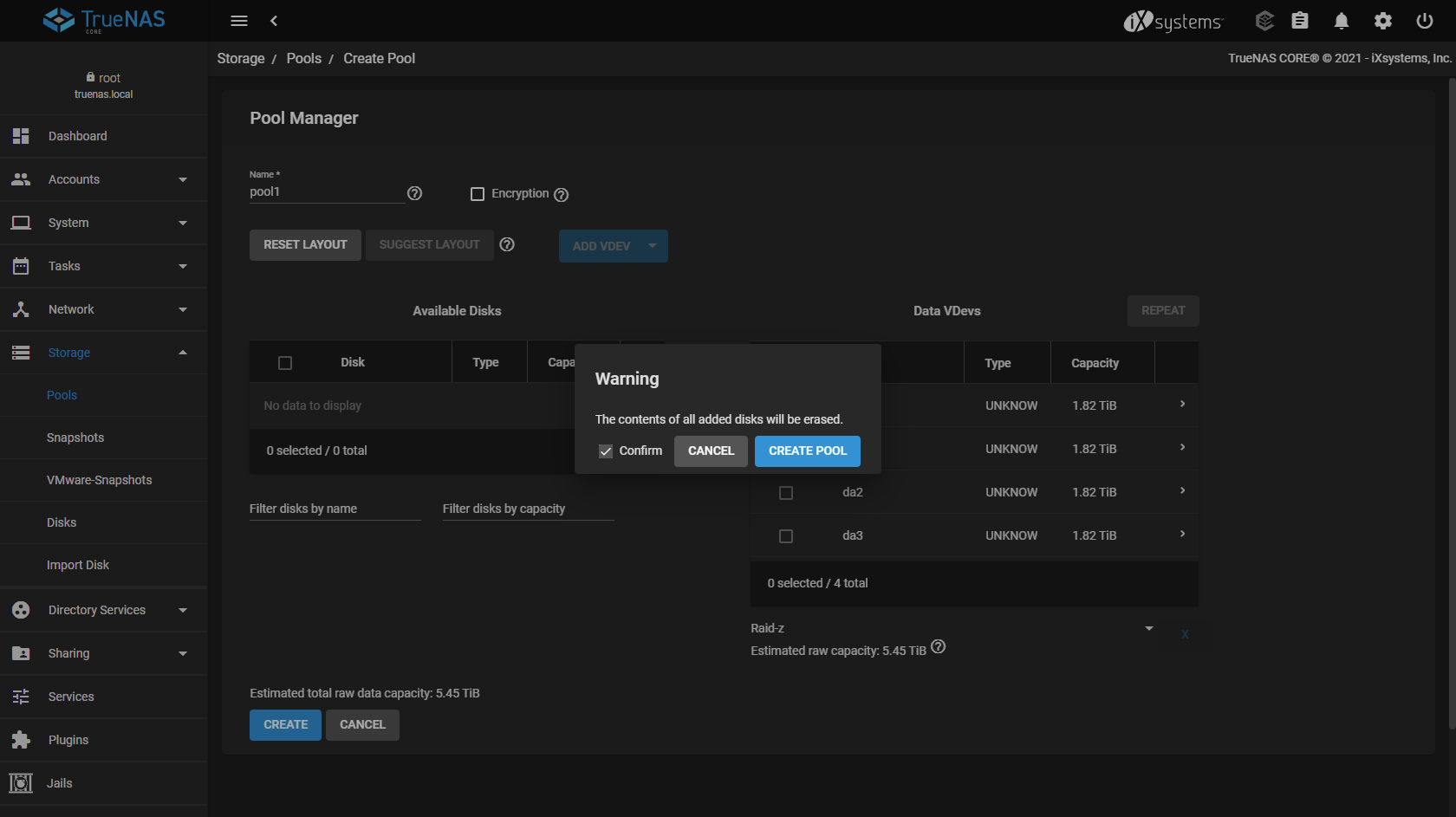This screenshot has width=1456, height=817.
Task: Open the iXsystems logo link
Action: (x=1173, y=21)
